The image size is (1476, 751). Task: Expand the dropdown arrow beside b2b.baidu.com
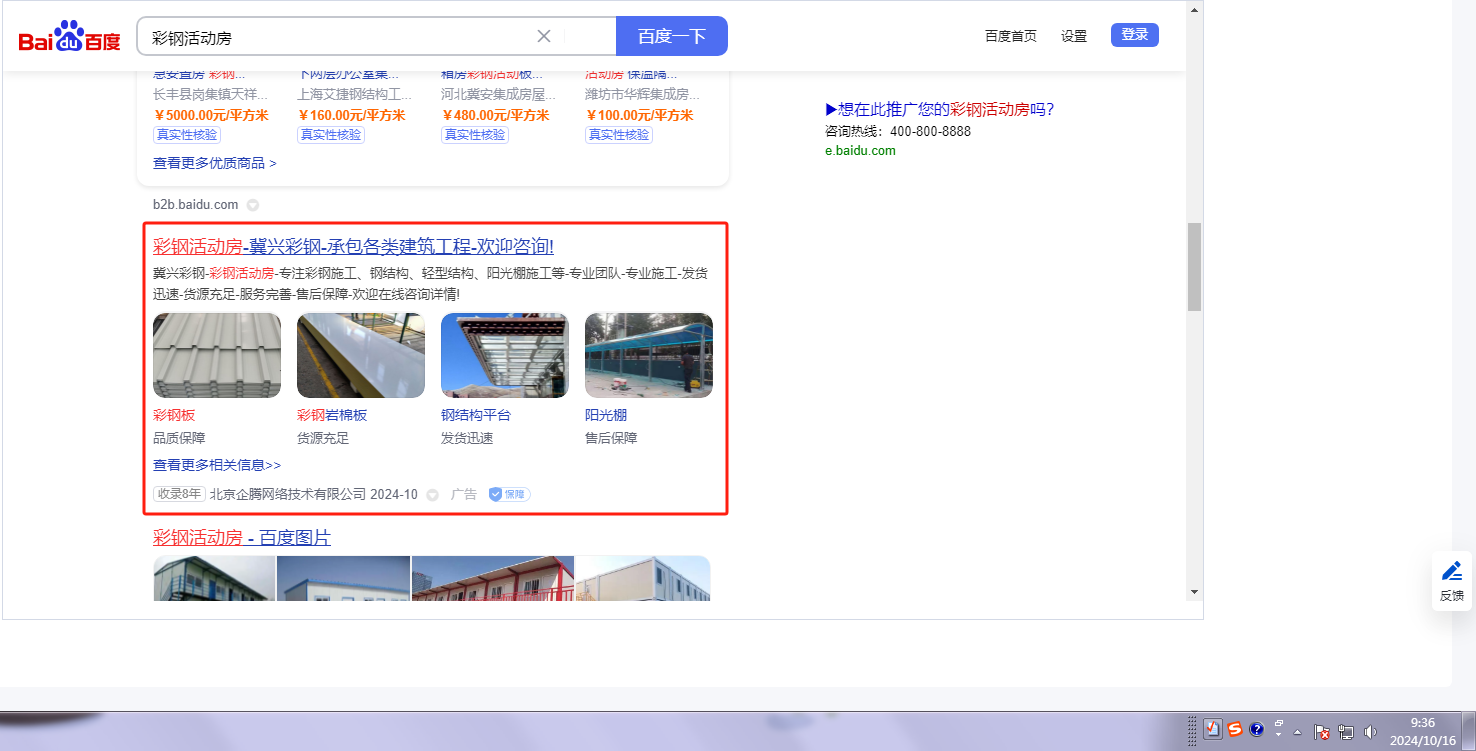pyautogui.click(x=253, y=205)
